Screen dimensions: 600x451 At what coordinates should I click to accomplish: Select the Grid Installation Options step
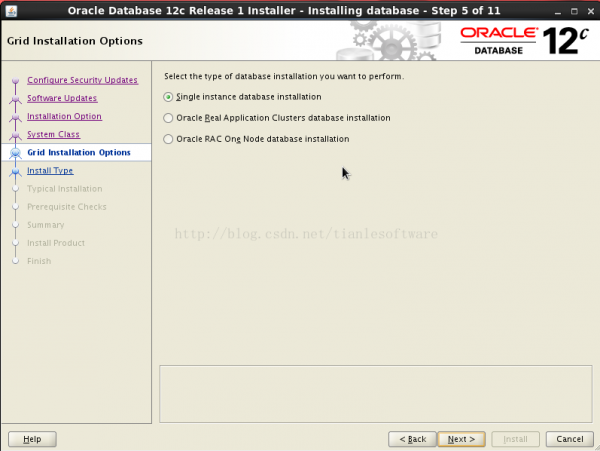pyautogui.click(x=79, y=152)
